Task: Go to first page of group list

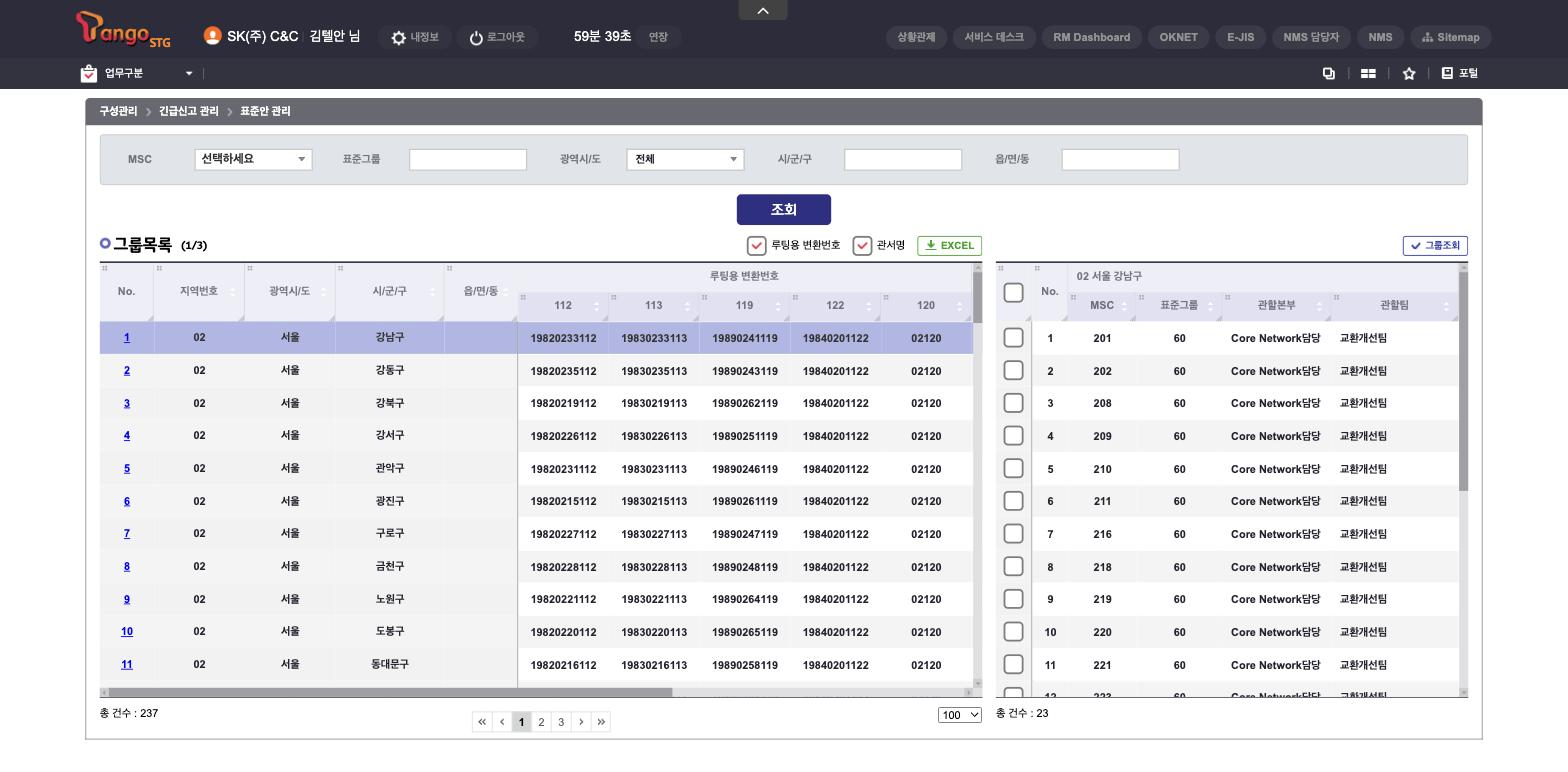Action: point(482,722)
